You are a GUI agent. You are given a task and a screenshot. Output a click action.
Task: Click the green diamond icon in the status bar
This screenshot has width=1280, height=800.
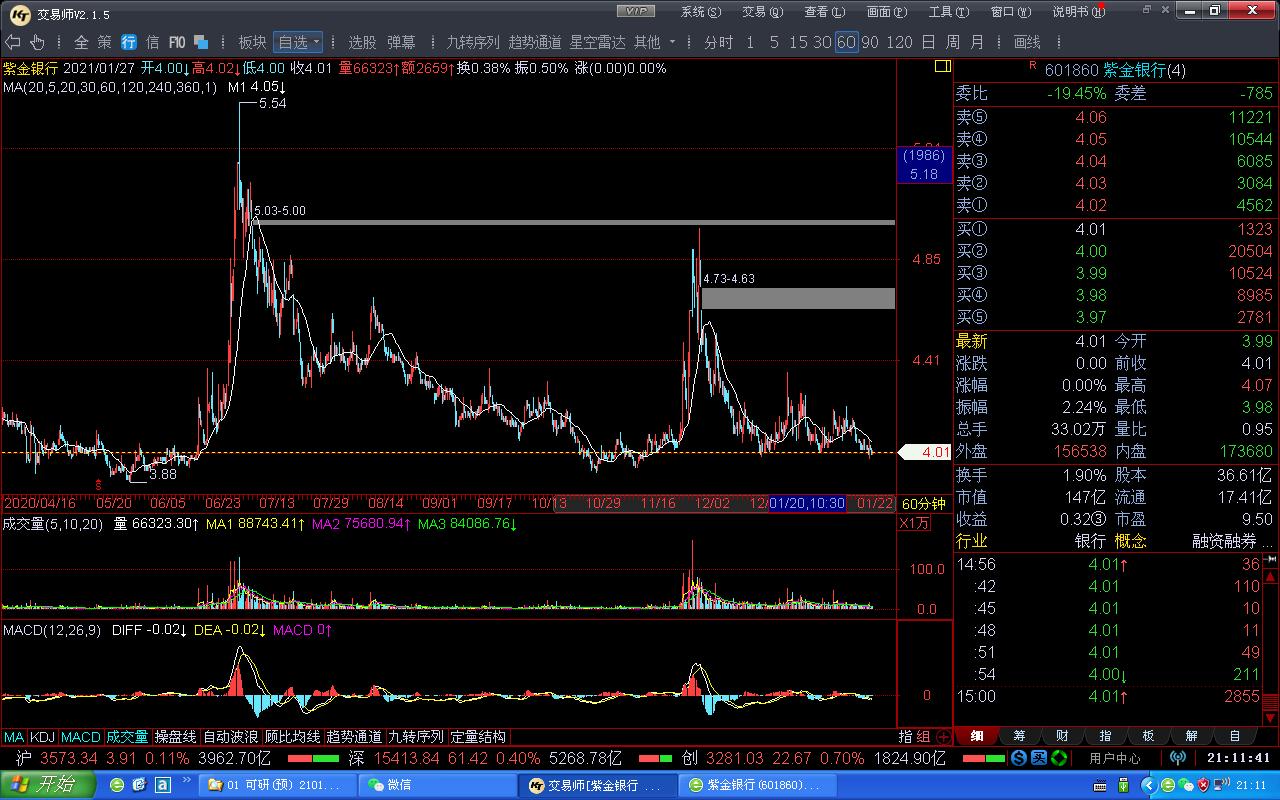(x=1059, y=758)
